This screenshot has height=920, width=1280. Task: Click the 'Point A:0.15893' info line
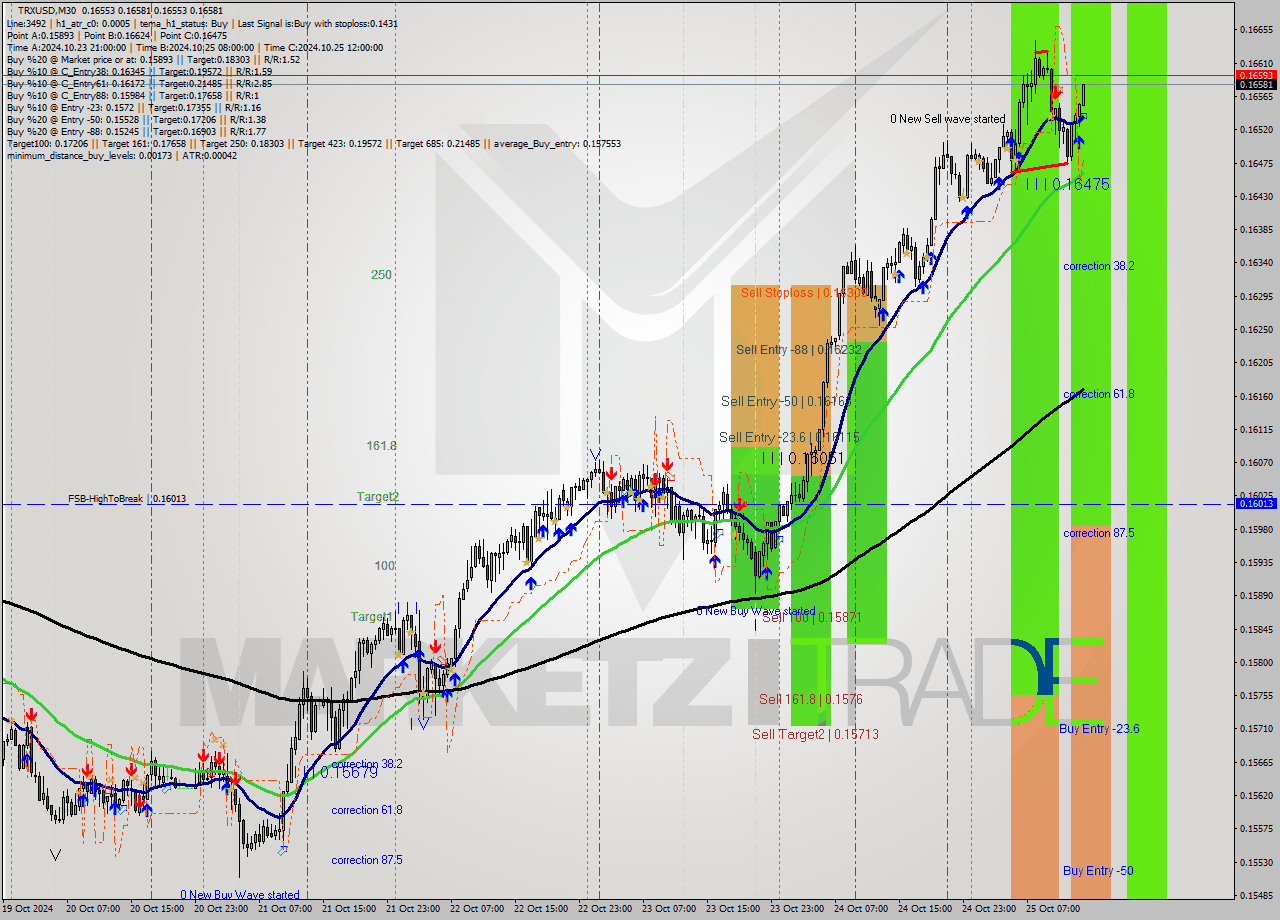click(117, 35)
